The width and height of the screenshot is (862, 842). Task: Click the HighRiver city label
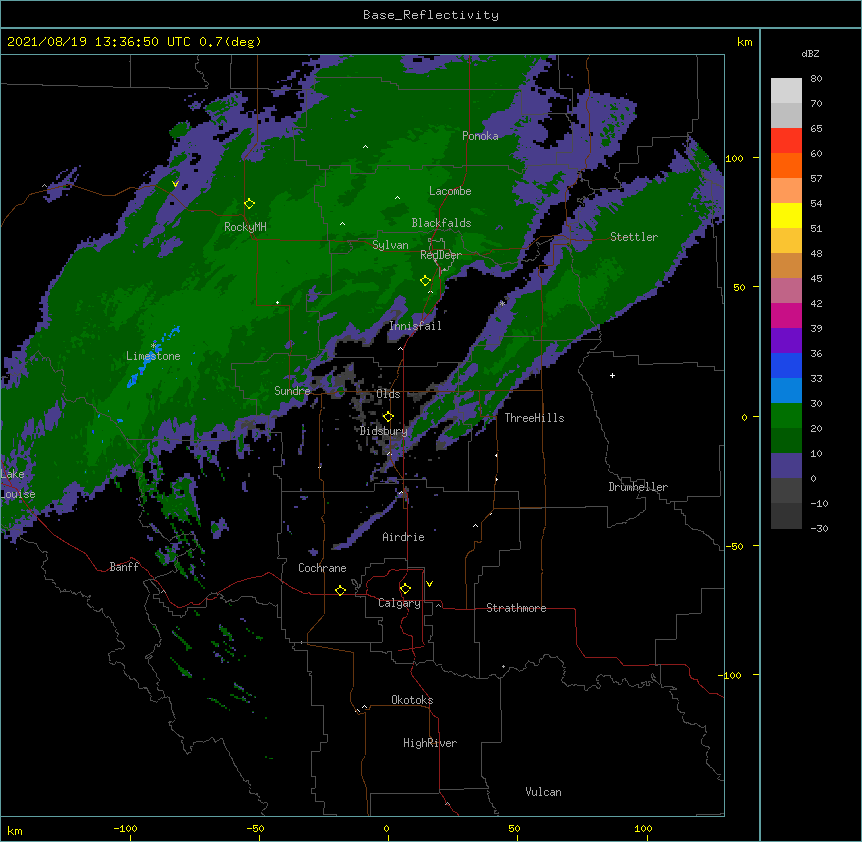[x=430, y=743]
